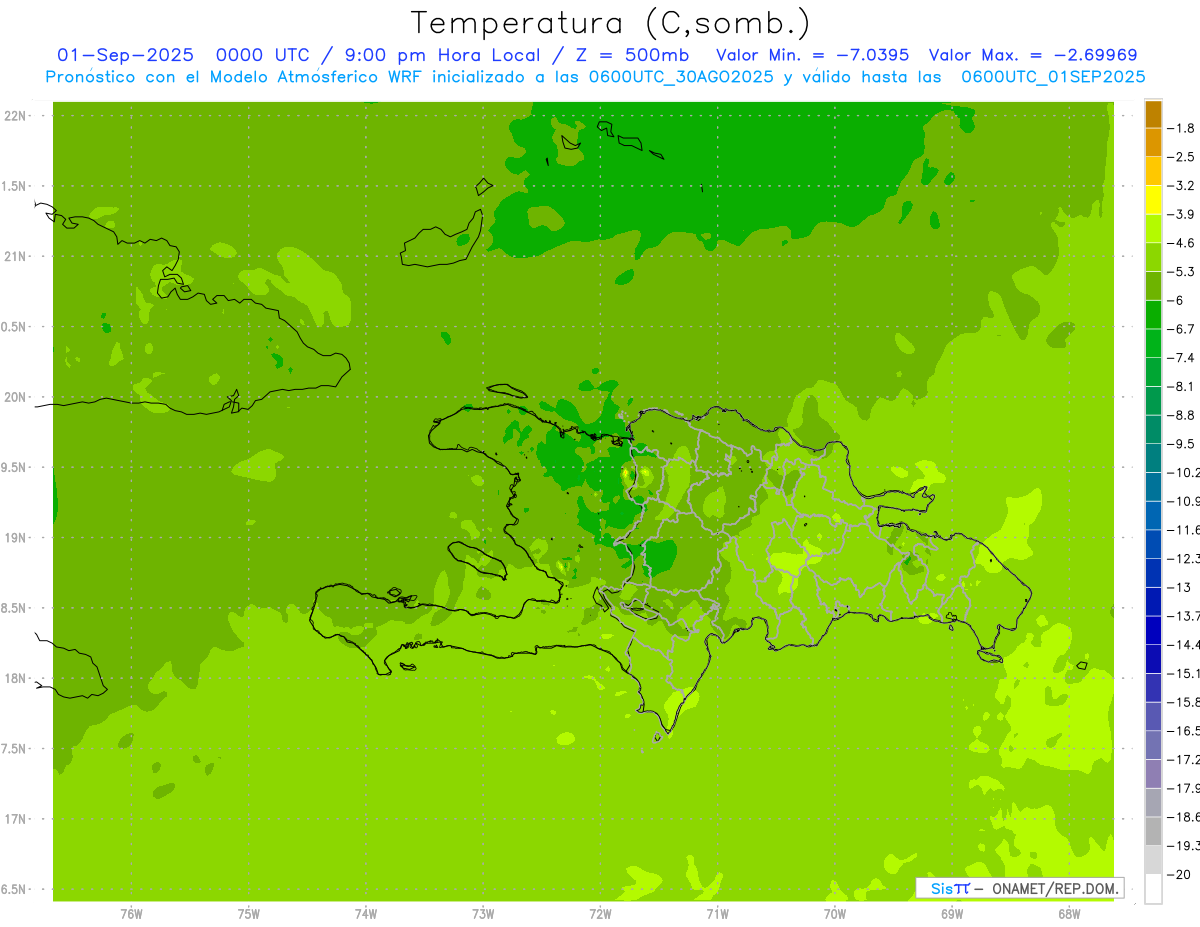The image size is (1200, 927).
Task: Click the "Z = 500mb" level label
Action: coord(632,55)
